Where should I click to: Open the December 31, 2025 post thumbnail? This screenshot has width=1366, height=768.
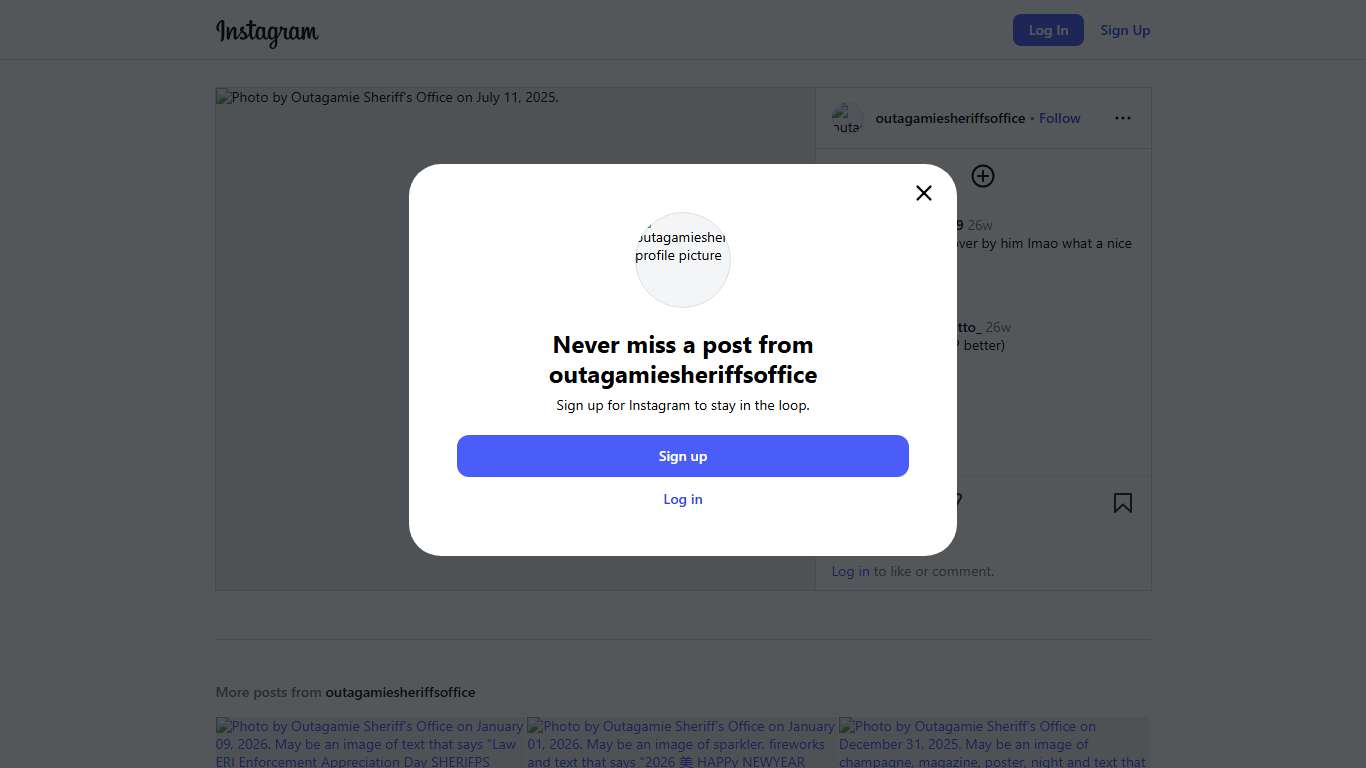pyautogui.click(x=993, y=743)
